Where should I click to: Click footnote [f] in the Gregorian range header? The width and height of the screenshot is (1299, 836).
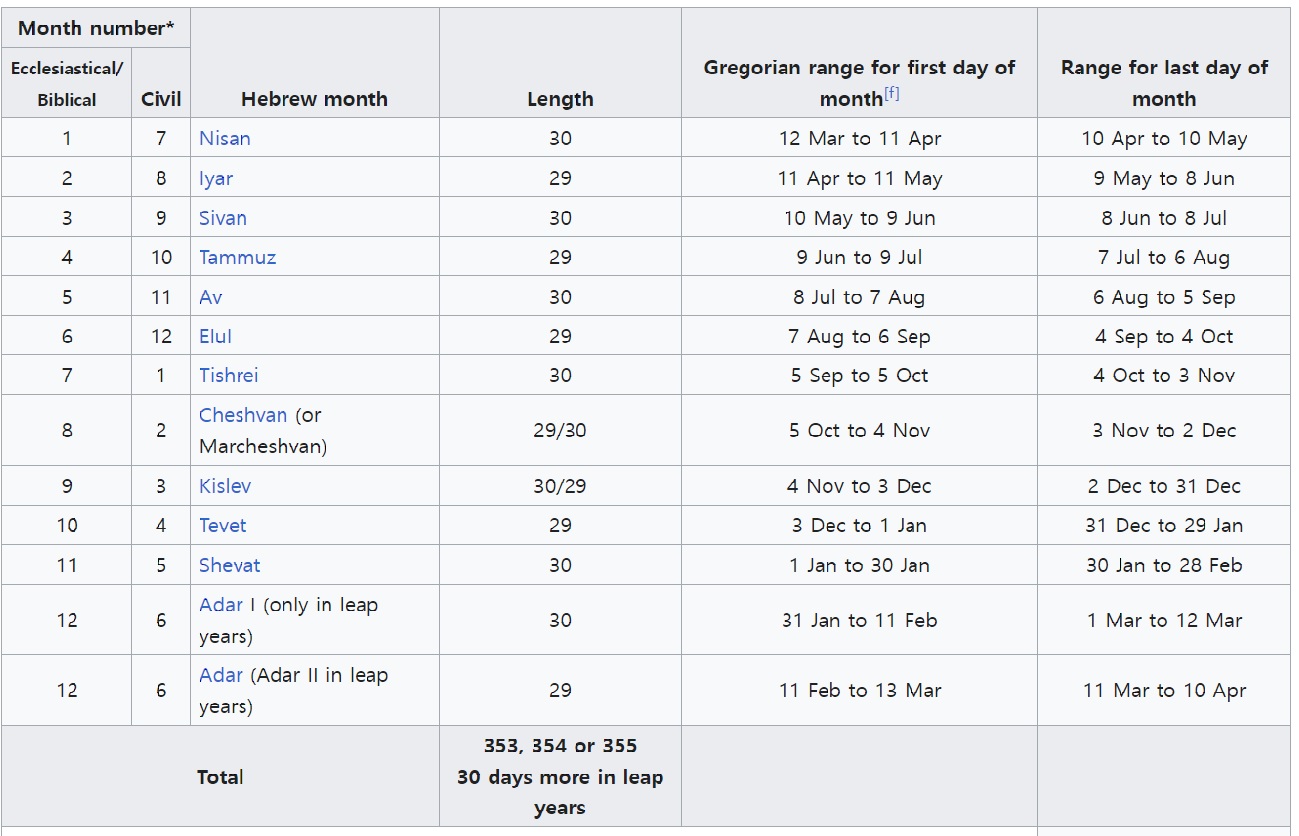[891, 93]
